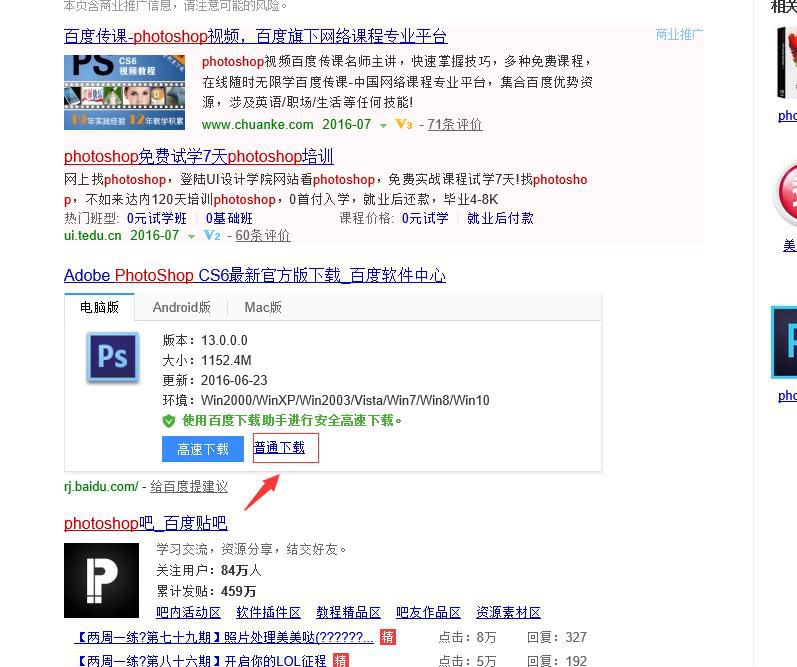This screenshot has height=667, width=797.
Task: Switch to the Mac版 tab
Action: click(263, 307)
